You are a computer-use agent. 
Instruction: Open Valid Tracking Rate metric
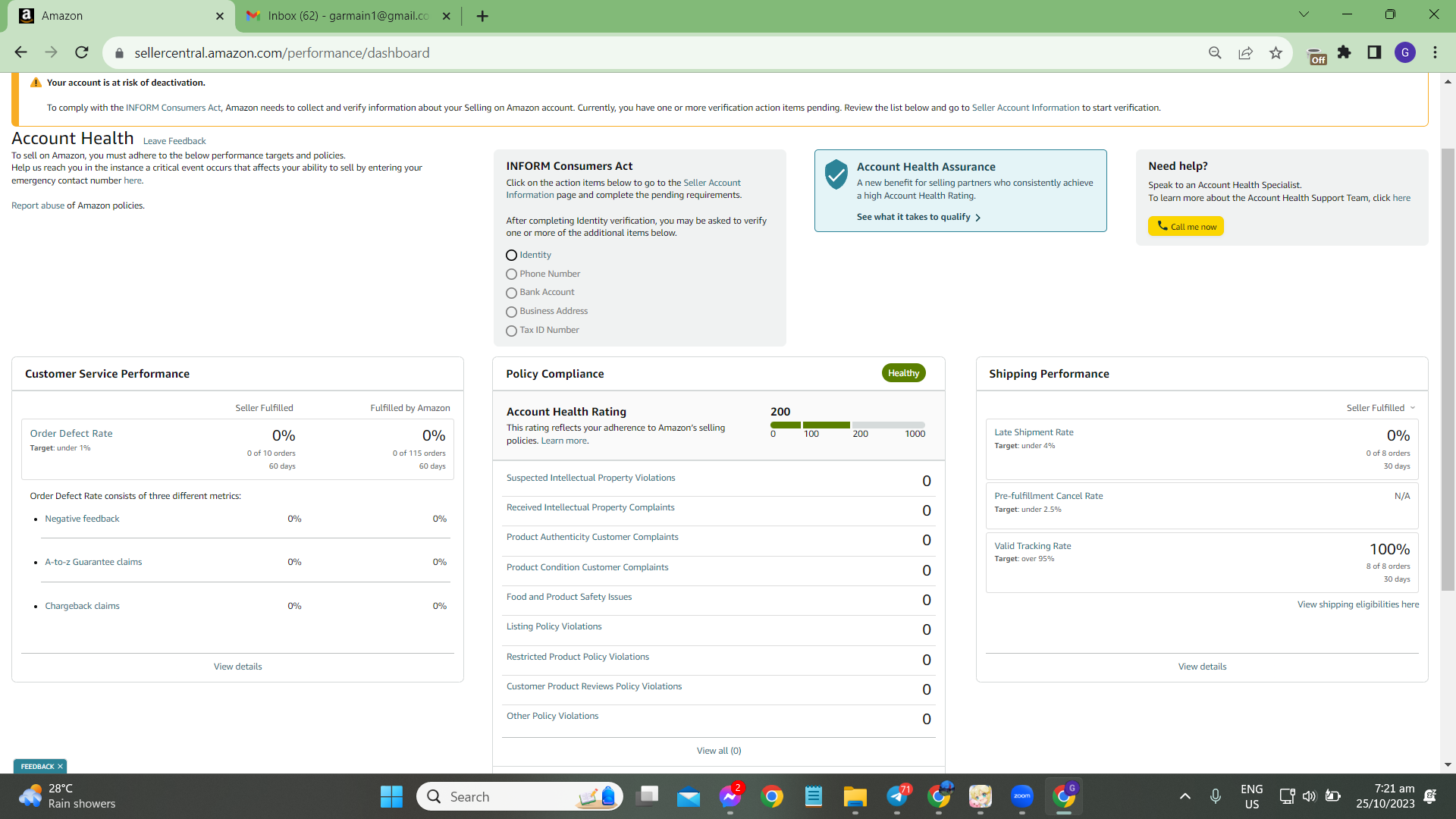[1033, 546]
